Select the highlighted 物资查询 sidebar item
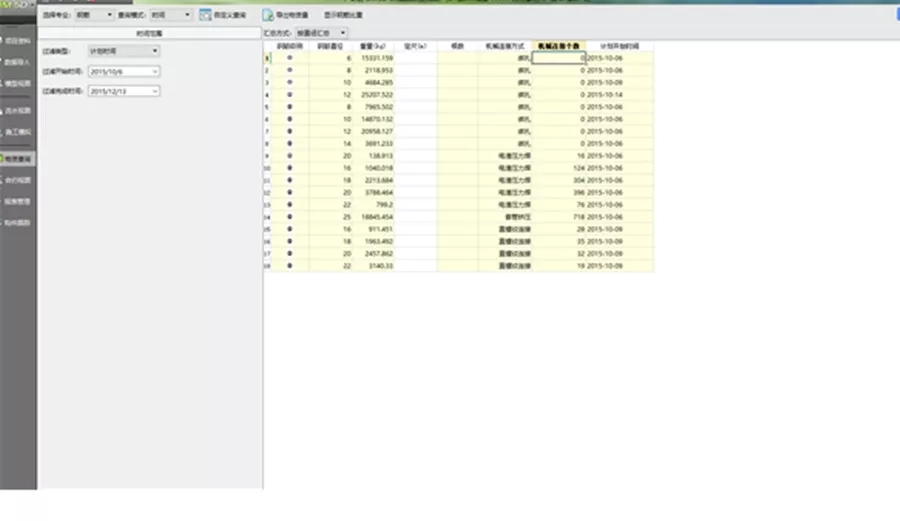Viewport: 900px width, 521px height. (18, 159)
